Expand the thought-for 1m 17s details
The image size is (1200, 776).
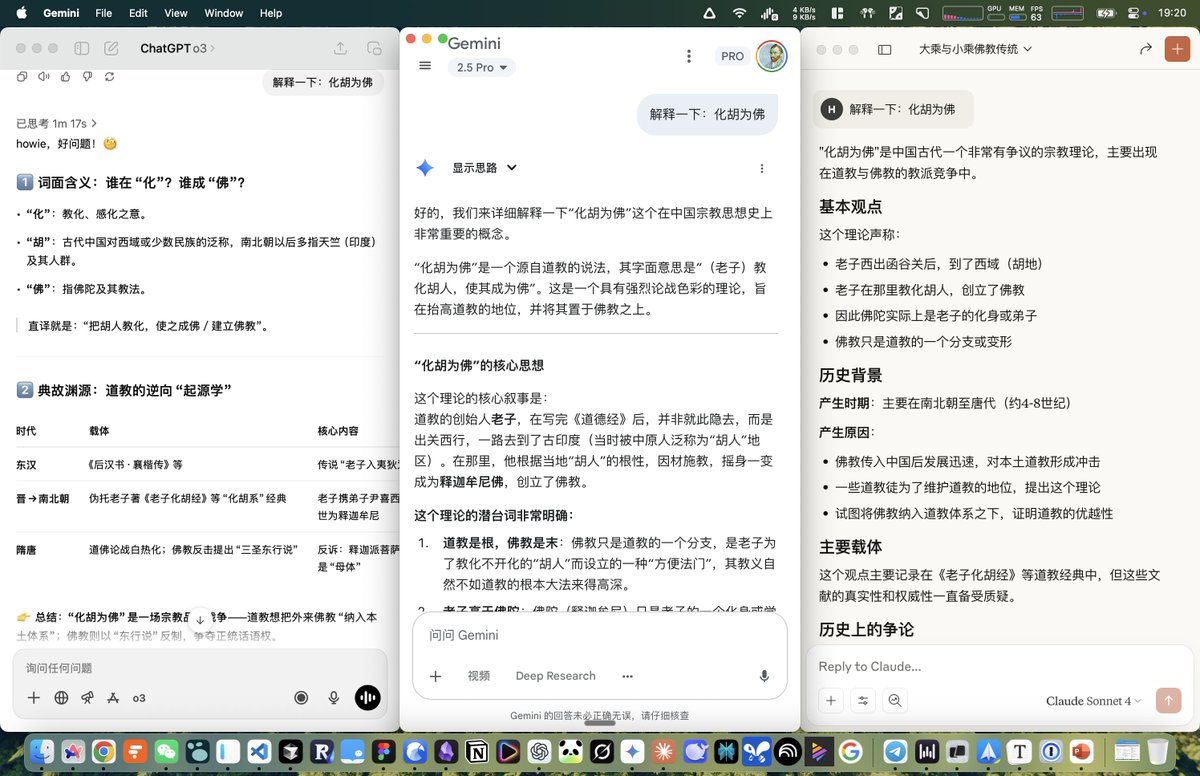point(56,123)
